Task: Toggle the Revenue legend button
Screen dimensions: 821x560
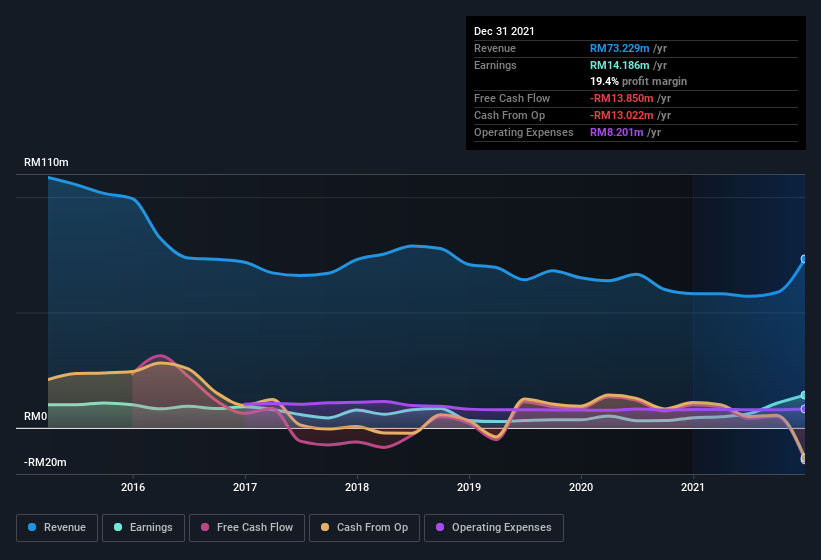Action: (x=57, y=528)
